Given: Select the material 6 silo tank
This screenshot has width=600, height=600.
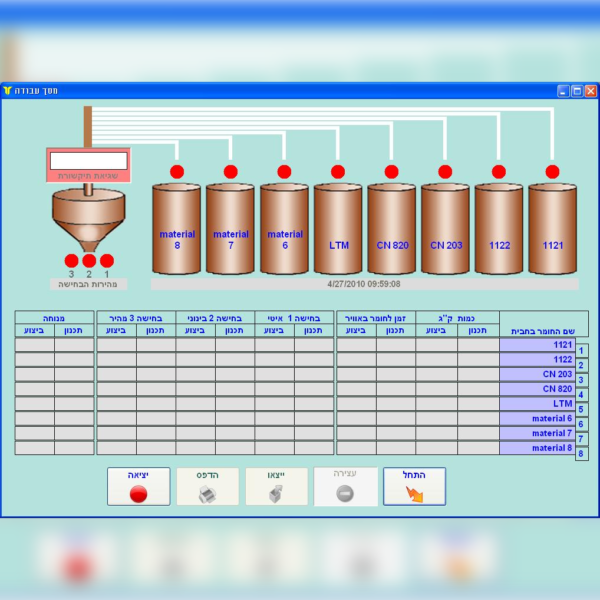Looking at the screenshot, I should (284, 229).
